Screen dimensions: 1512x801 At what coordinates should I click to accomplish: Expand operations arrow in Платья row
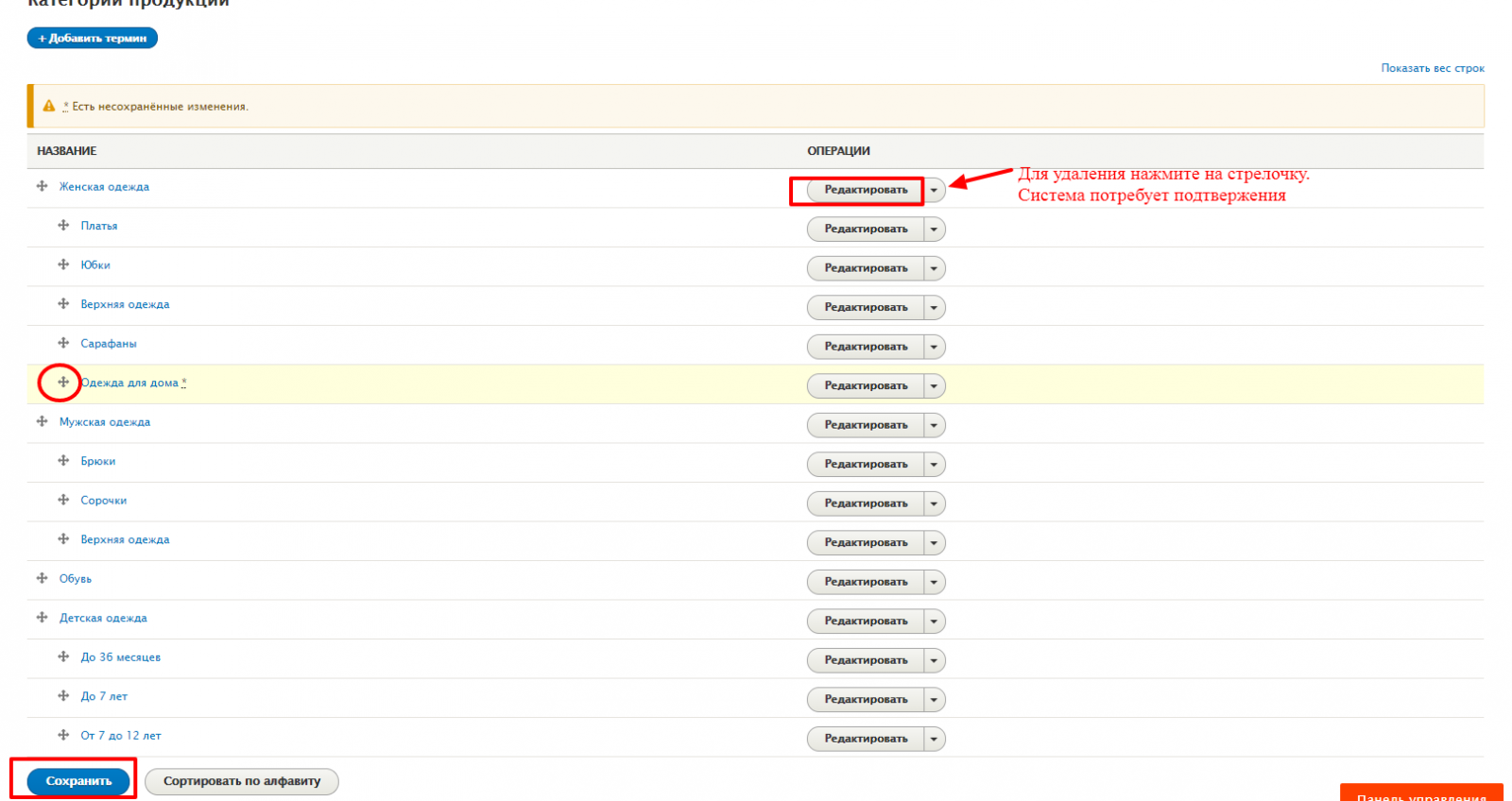pos(935,230)
